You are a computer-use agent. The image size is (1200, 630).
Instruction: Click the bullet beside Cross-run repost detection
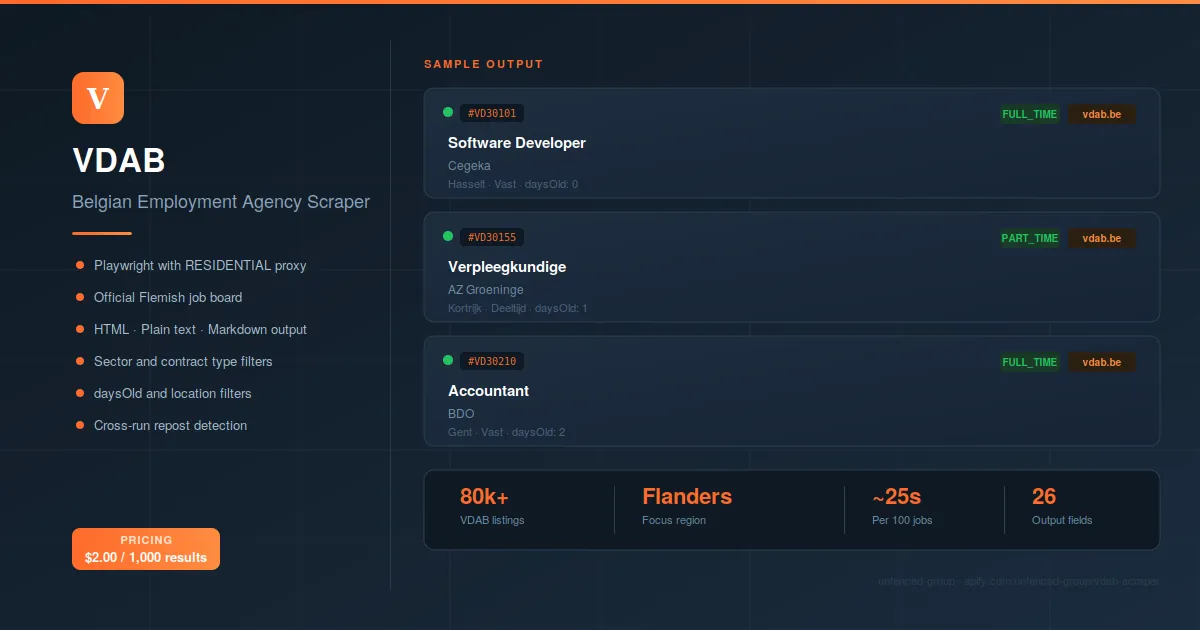pyautogui.click(x=80, y=425)
